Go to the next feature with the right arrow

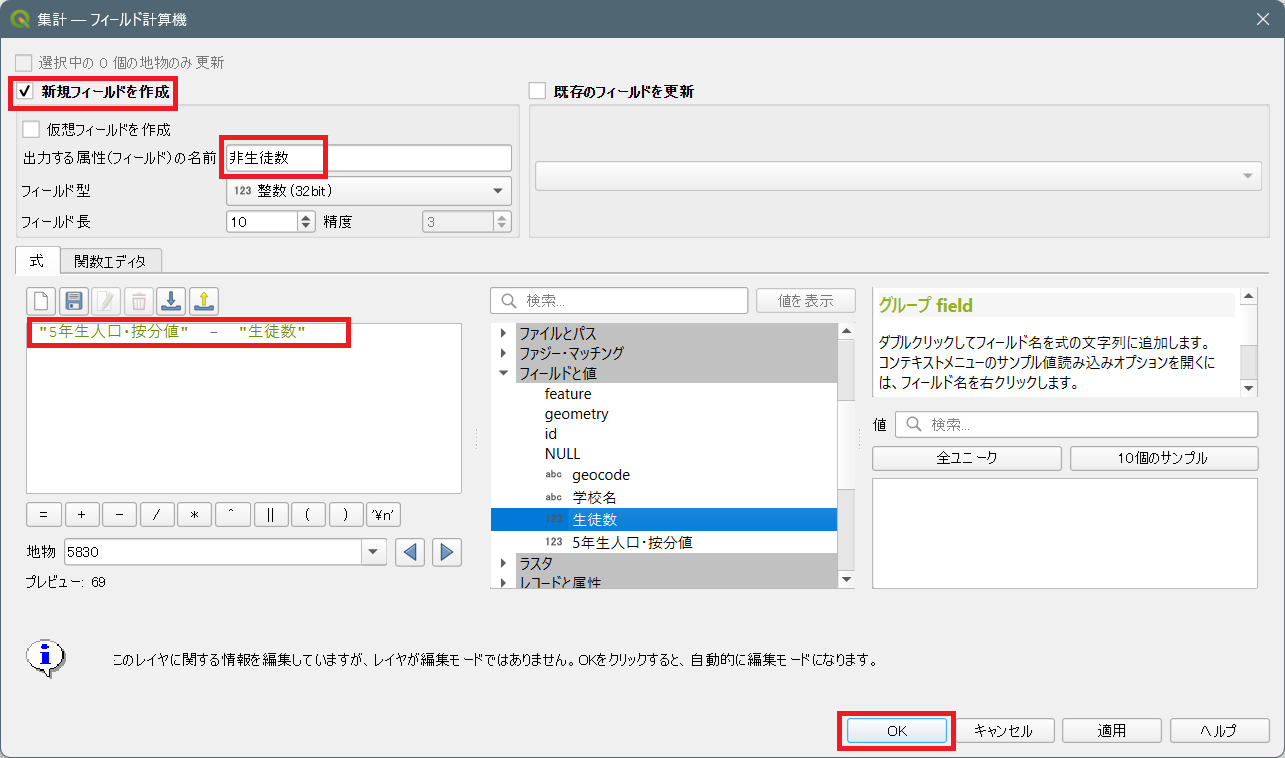(x=446, y=551)
